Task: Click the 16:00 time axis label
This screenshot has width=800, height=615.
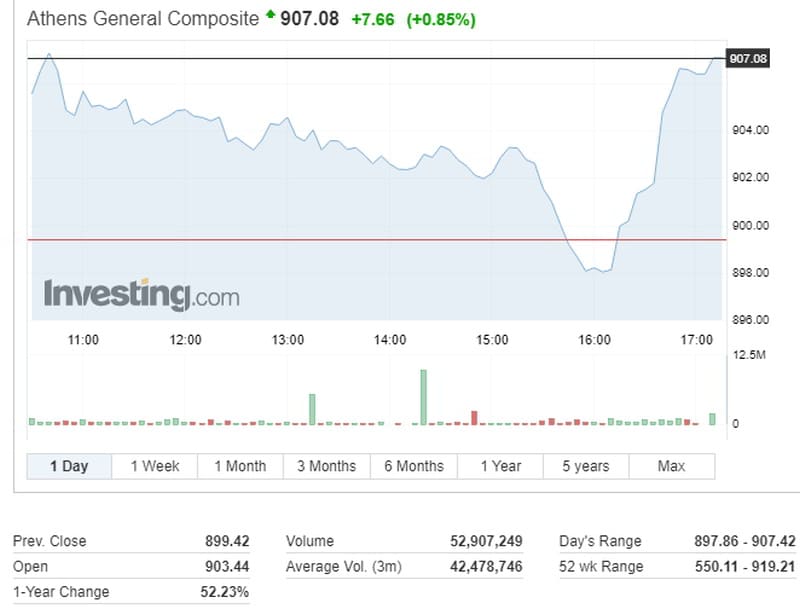Action: [594, 339]
